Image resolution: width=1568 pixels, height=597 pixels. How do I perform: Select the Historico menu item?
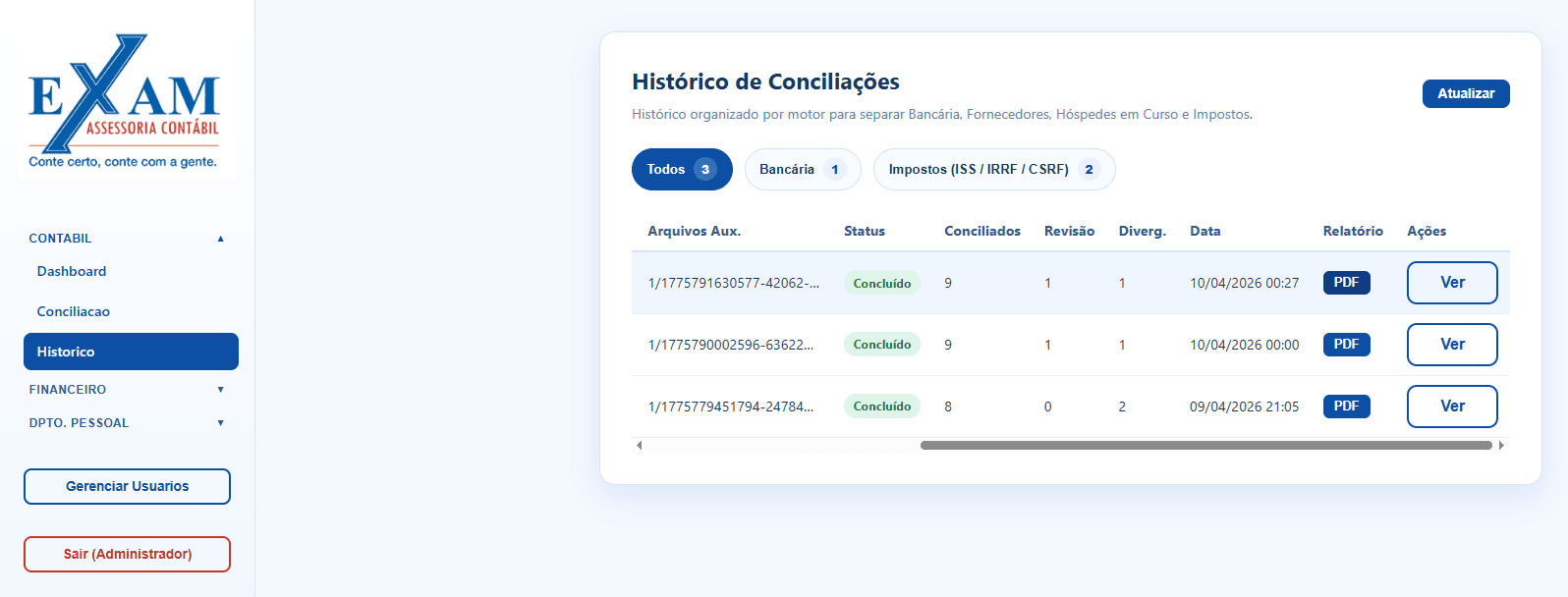pos(131,352)
